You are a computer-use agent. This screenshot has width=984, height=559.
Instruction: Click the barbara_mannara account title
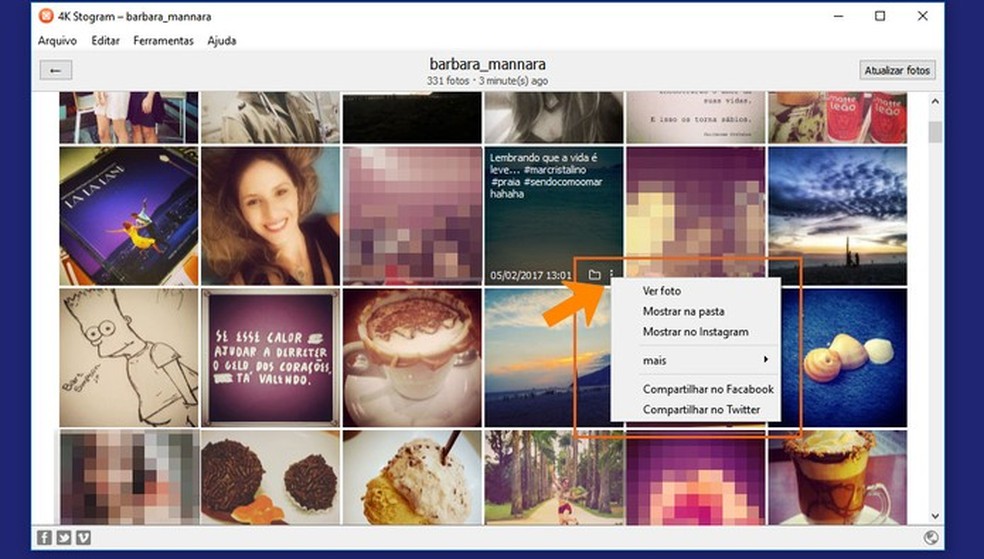pos(488,64)
